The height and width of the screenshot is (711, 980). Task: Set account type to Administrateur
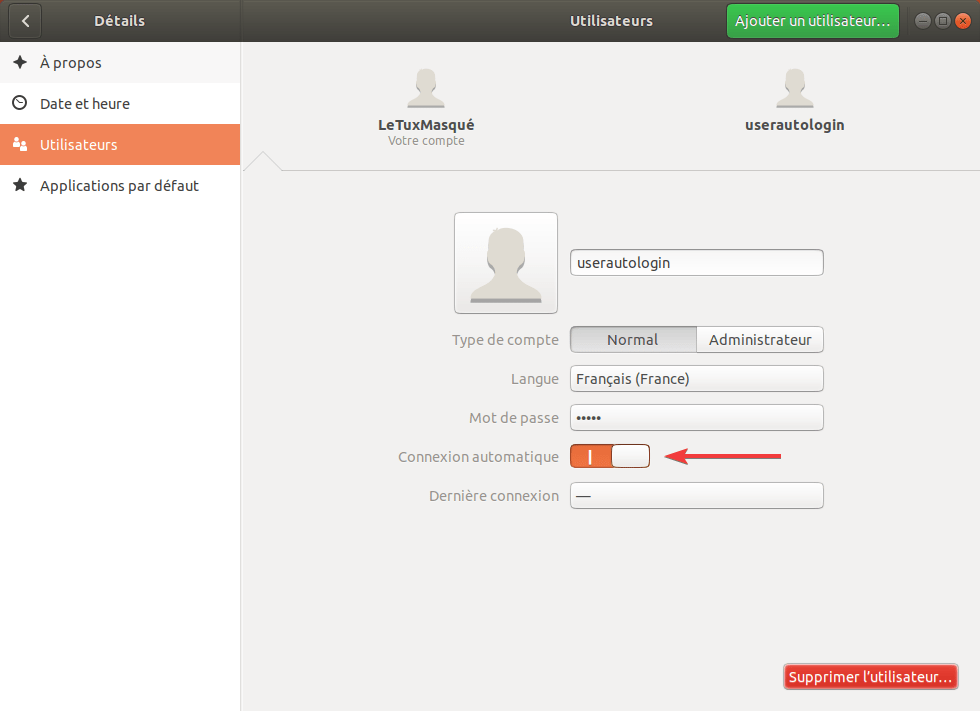tap(760, 340)
